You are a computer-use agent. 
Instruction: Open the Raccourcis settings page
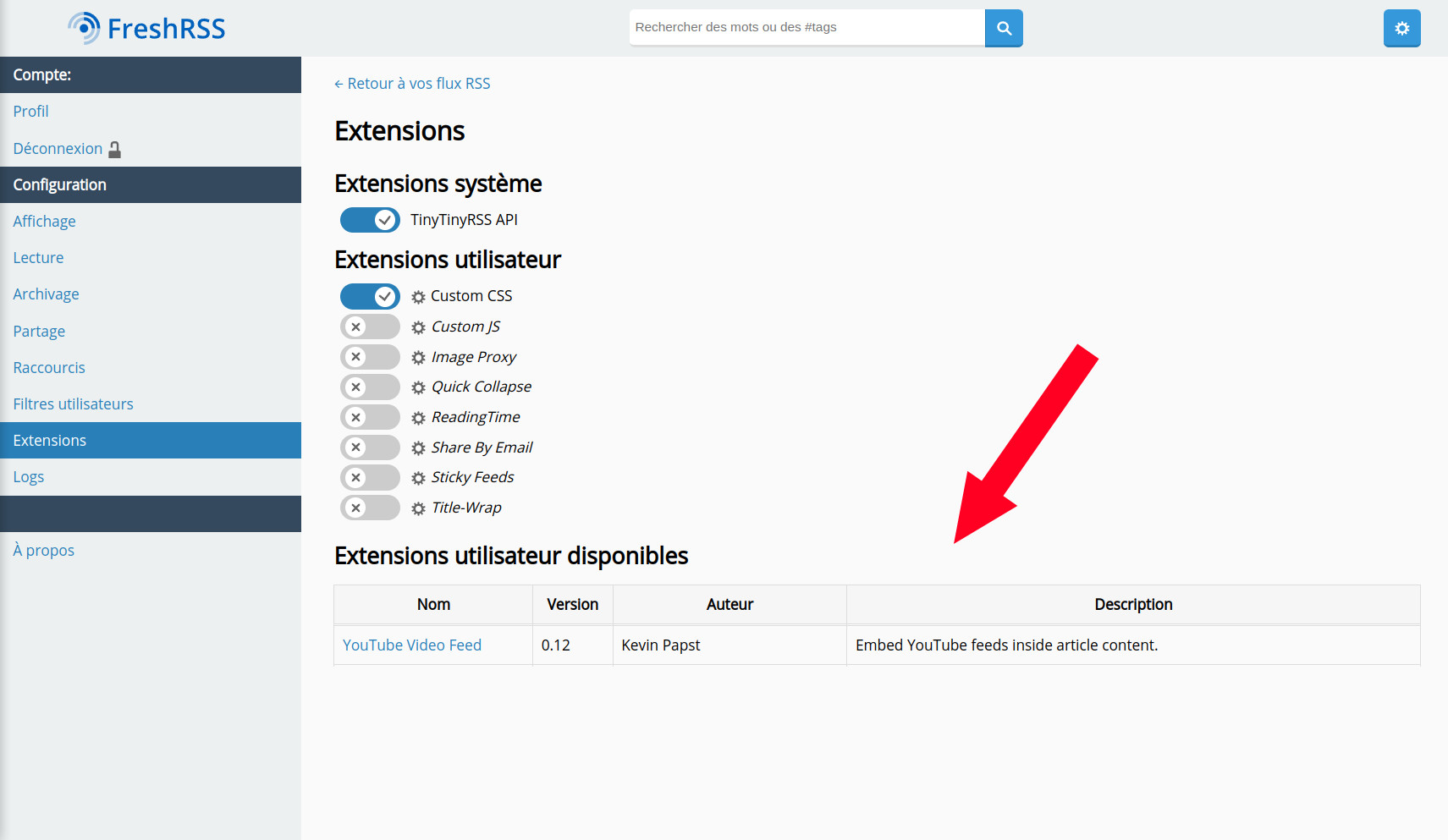pos(151,367)
